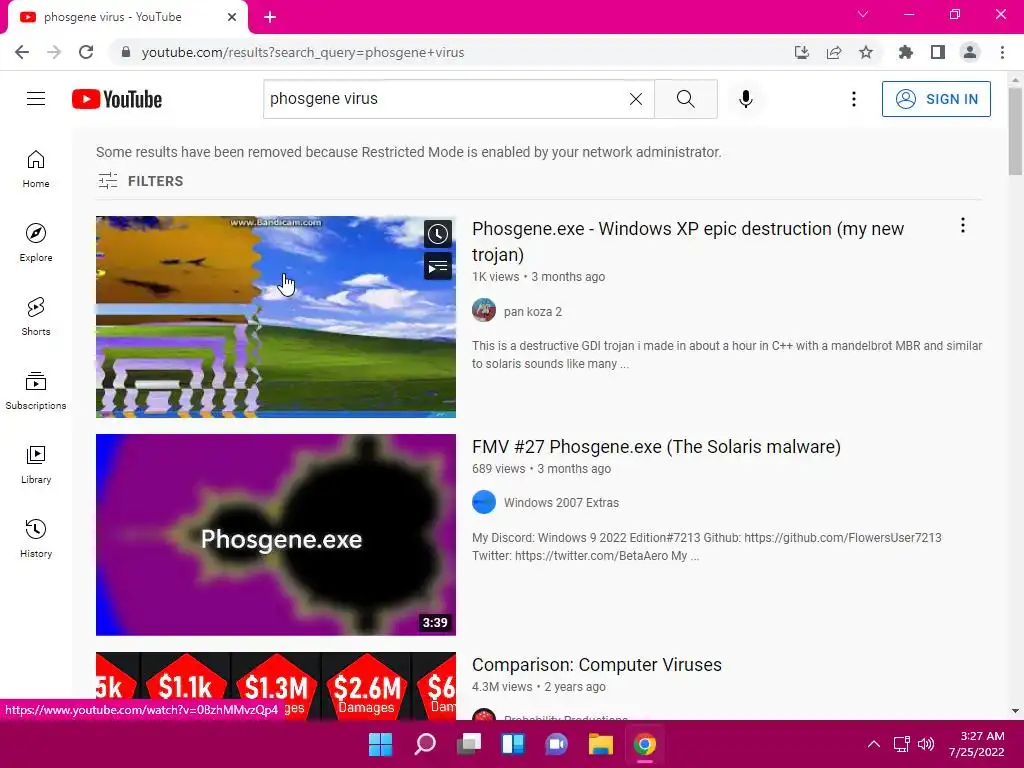1024x768 pixels.
Task: Toggle the Chrome side panel
Action: click(x=938, y=52)
